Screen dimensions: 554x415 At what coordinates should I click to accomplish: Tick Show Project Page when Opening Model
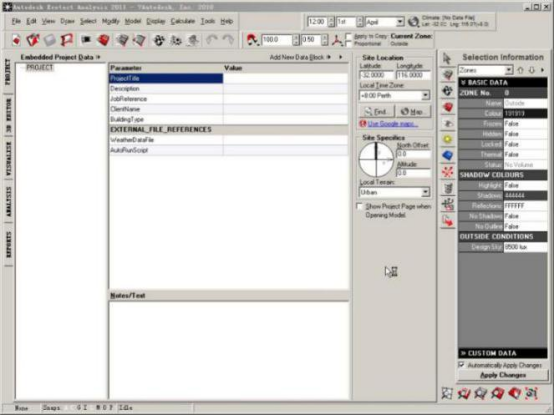click(360, 206)
